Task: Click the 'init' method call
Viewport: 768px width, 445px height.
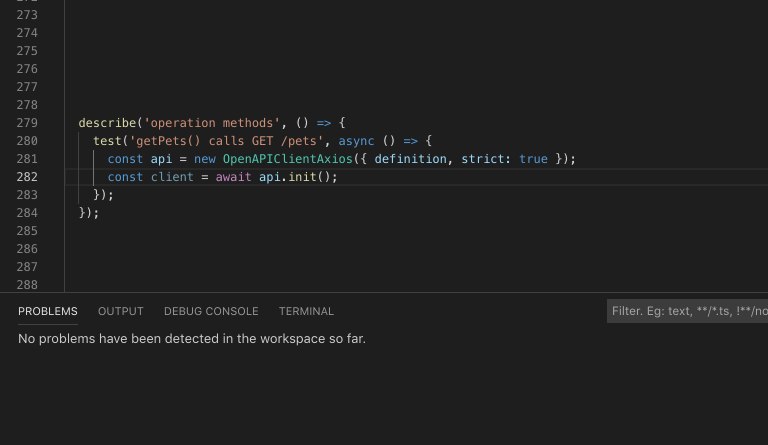Action: pos(302,177)
